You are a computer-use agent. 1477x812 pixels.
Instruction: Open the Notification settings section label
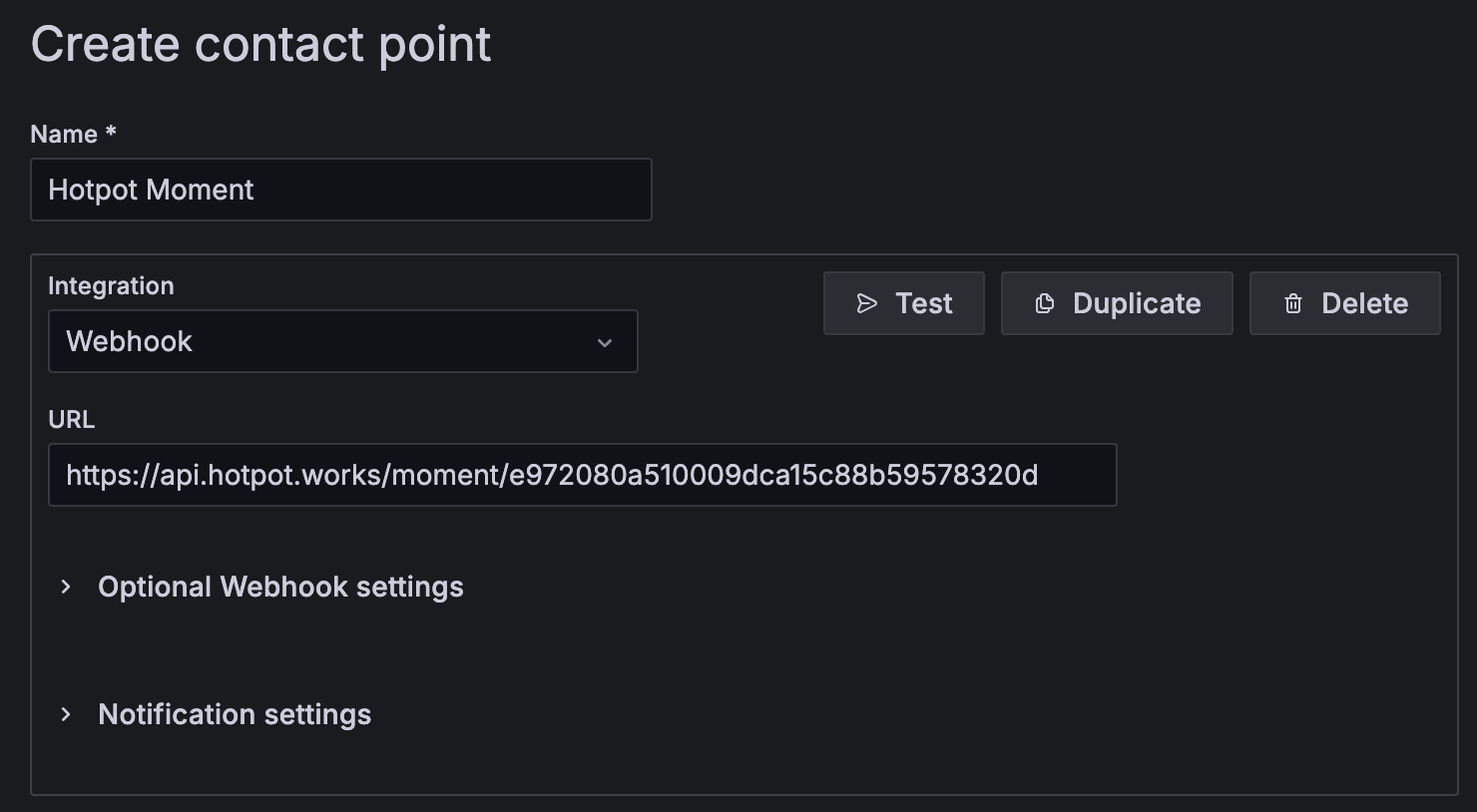[235, 714]
